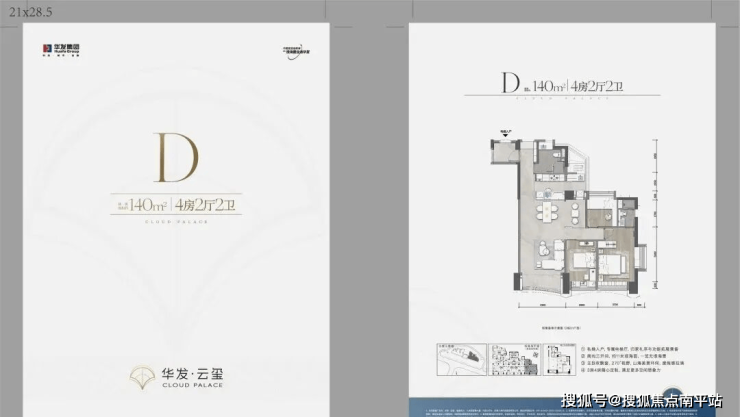Click the dining table in the floor plan
The image size is (740, 417).
point(547,211)
